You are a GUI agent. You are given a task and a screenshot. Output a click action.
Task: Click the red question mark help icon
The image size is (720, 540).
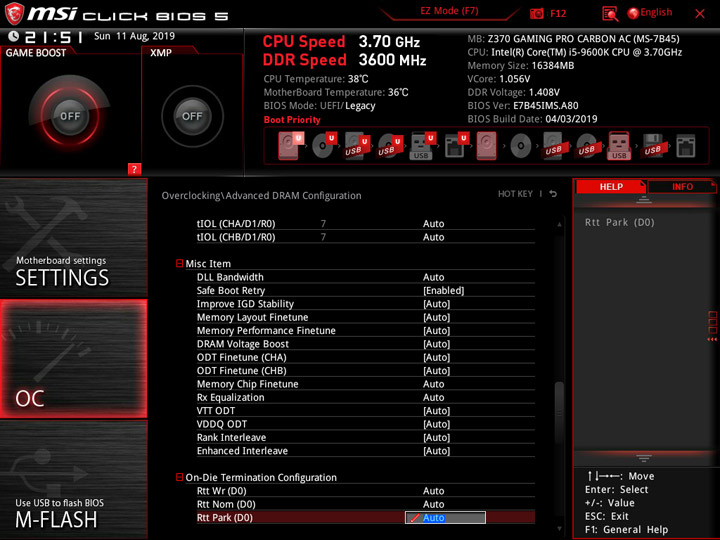pos(134,169)
